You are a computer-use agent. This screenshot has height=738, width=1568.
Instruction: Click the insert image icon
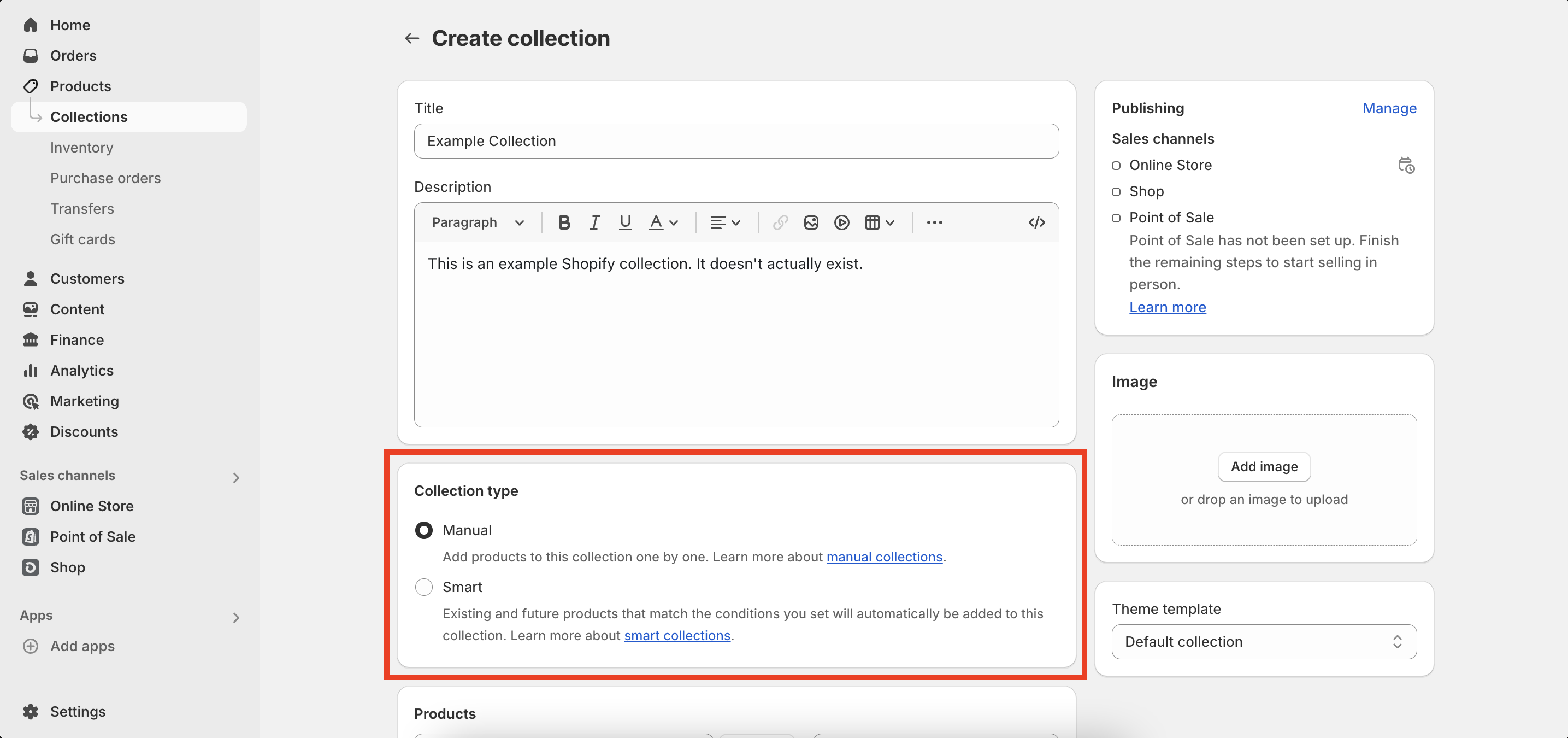[x=811, y=223]
